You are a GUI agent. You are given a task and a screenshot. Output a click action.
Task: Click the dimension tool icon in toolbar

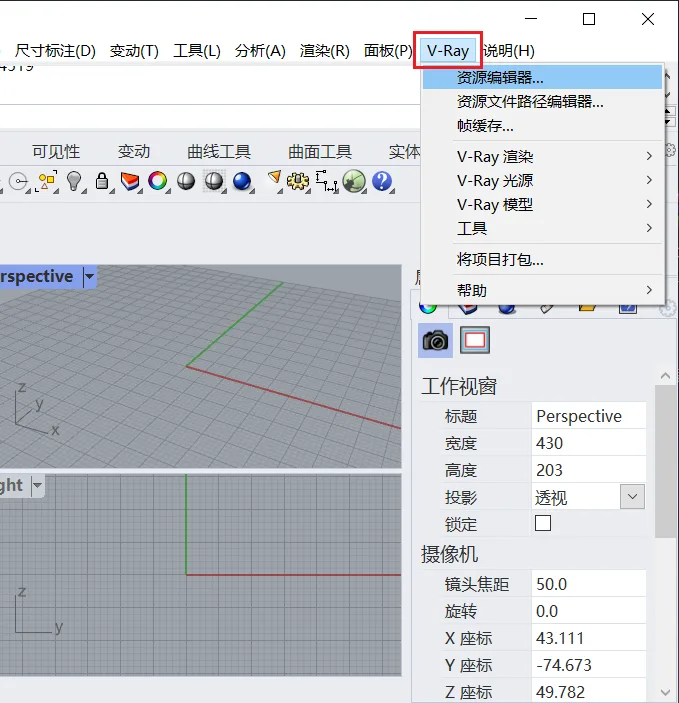(x=326, y=182)
